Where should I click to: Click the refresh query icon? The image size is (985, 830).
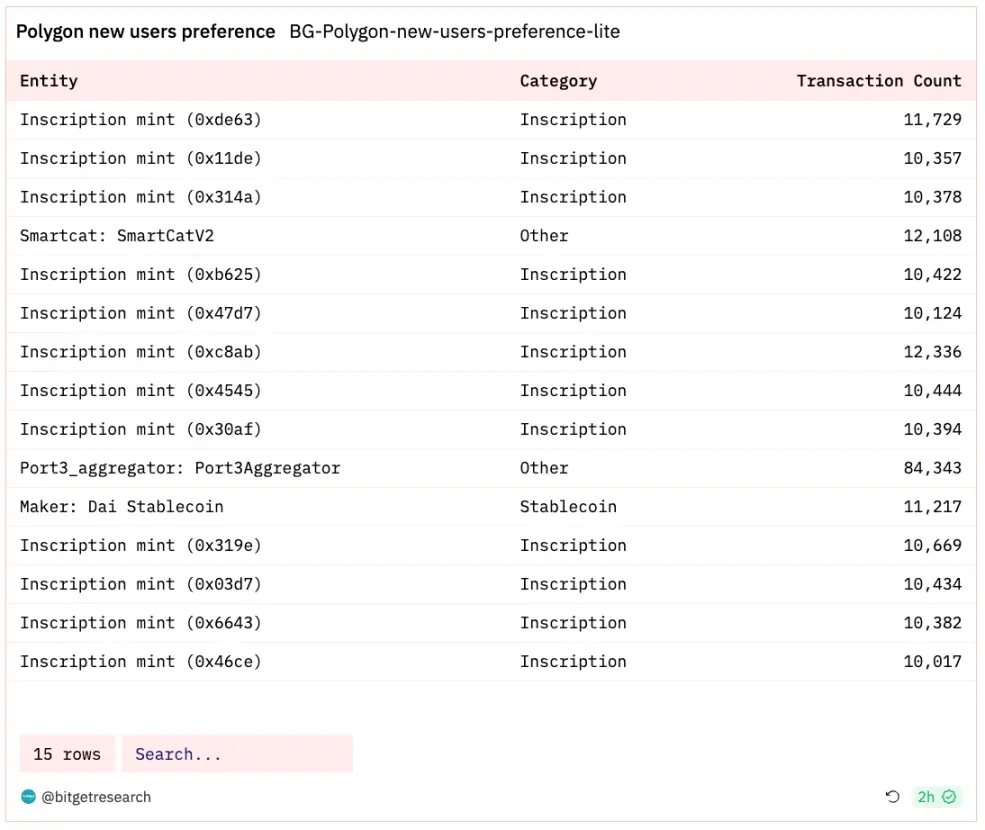pyautogui.click(x=893, y=797)
